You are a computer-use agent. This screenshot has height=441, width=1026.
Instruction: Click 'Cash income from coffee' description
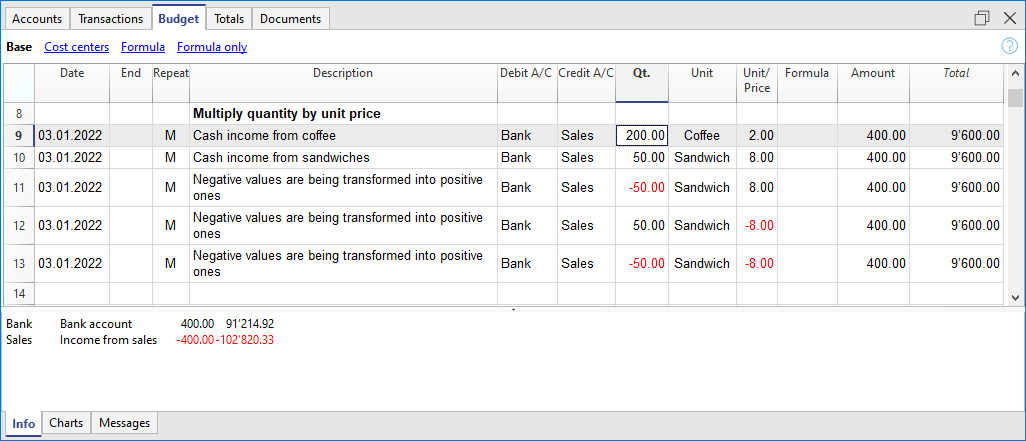pos(343,136)
